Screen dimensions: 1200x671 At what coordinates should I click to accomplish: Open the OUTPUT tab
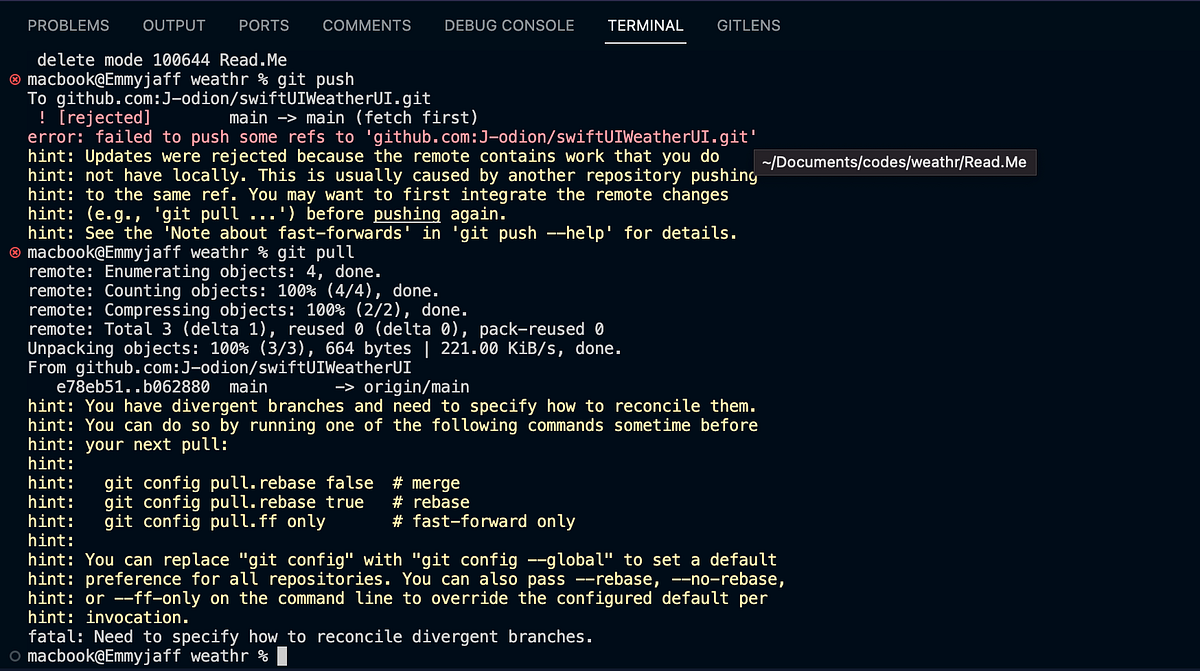point(173,25)
